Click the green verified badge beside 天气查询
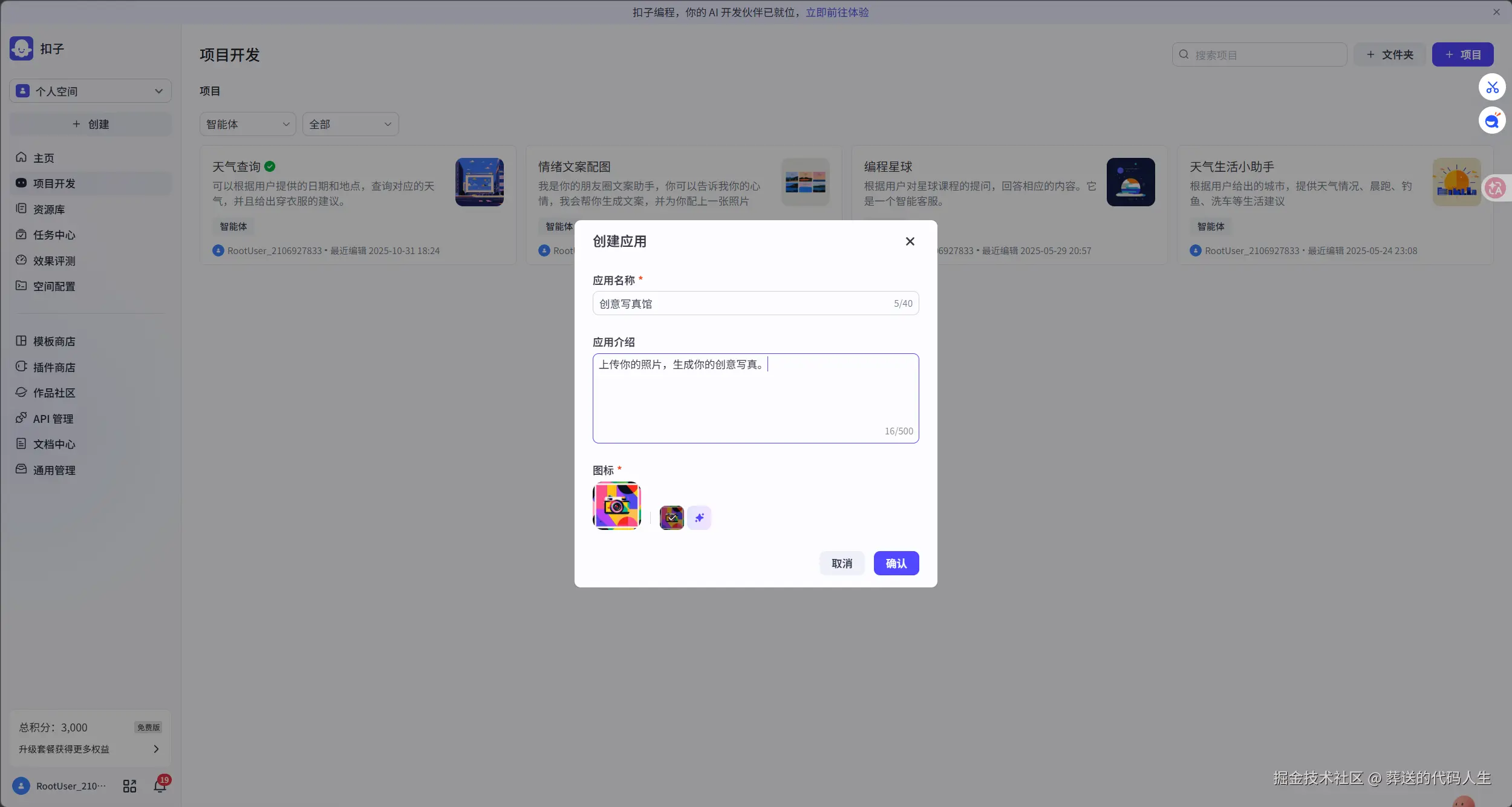This screenshot has height=807, width=1512. pyautogui.click(x=270, y=166)
